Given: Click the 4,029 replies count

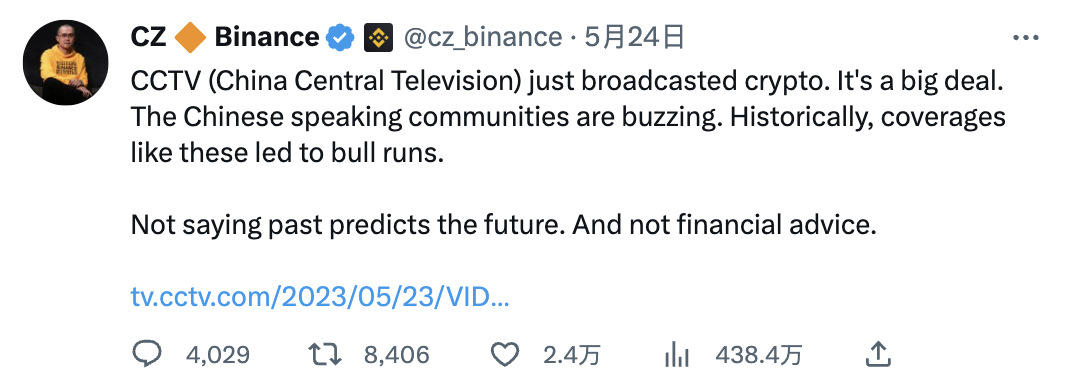Looking at the screenshot, I should [x=217, y=355].
